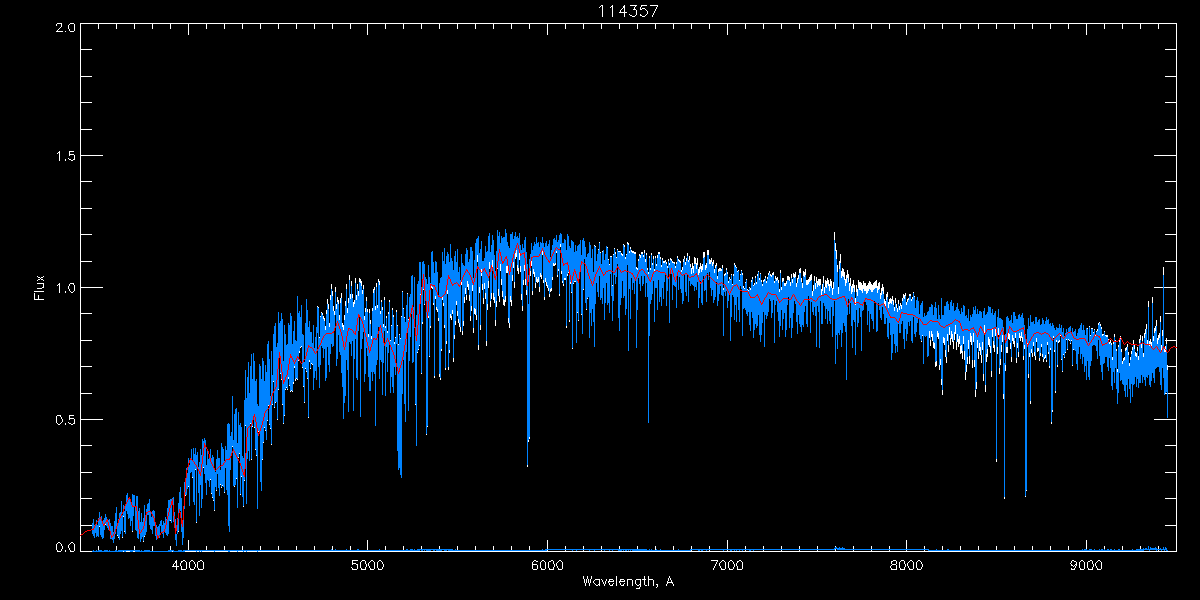Click the deep absorption line near 5900 Angstroms
This screenshot has height=600, width=1200.
tap(528, 440)
